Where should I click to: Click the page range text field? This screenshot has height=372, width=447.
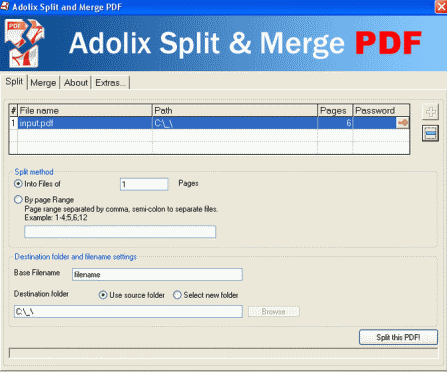tap(120, 232)
